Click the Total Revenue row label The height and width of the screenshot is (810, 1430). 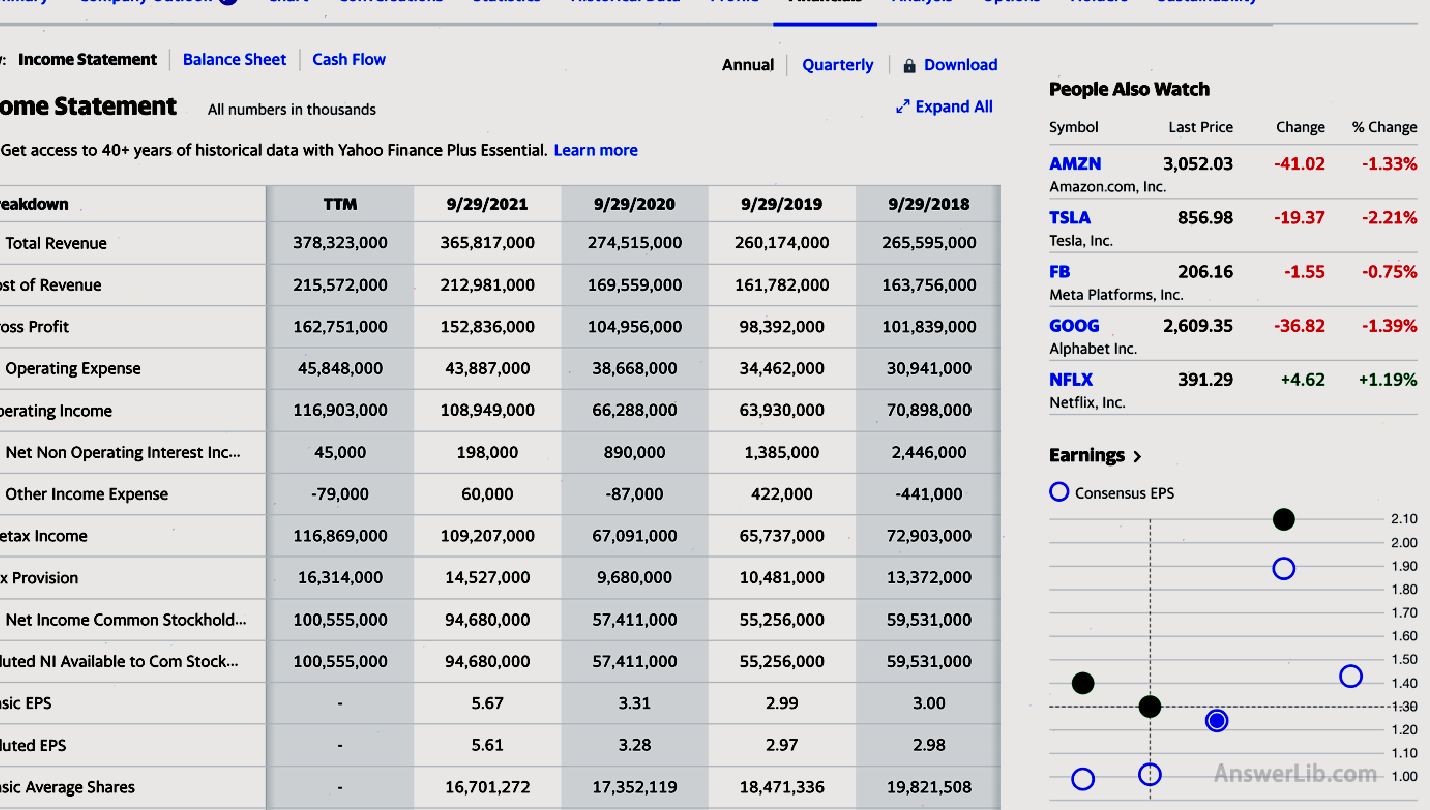click(56, 243)
